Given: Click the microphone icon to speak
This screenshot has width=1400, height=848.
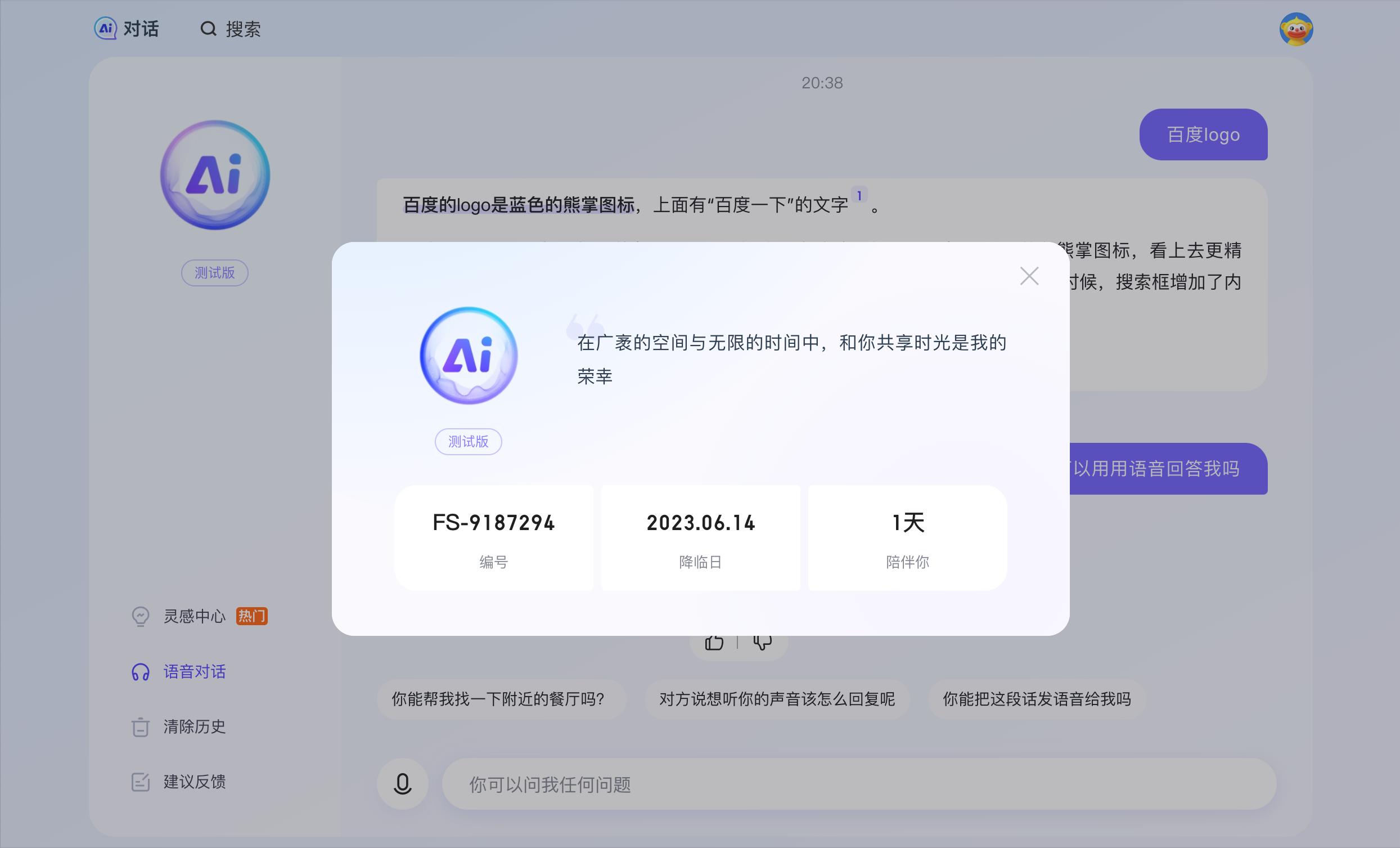Looking at the screenshot, I should [402, 784].
